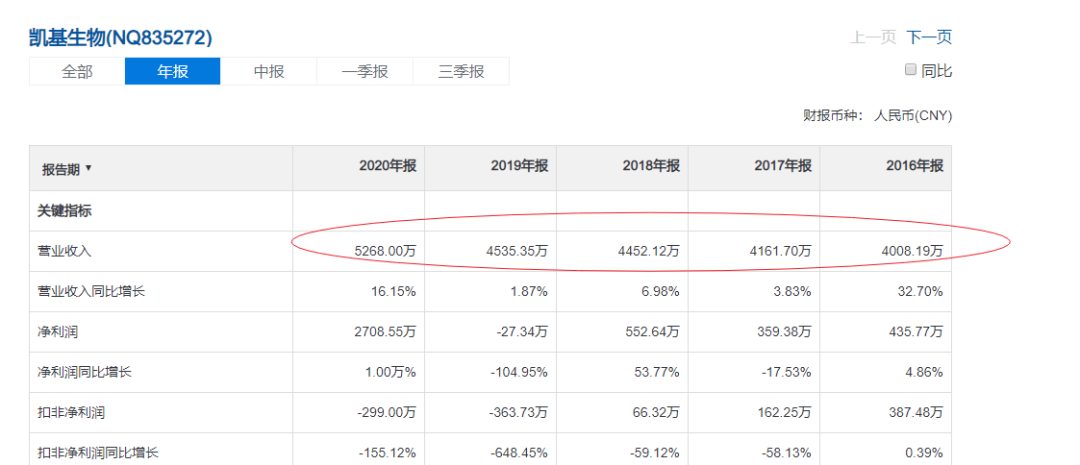The height and width of the screenshot is (465, 1080).
Task: Select the 年报 tab
Action: [172, 71]
